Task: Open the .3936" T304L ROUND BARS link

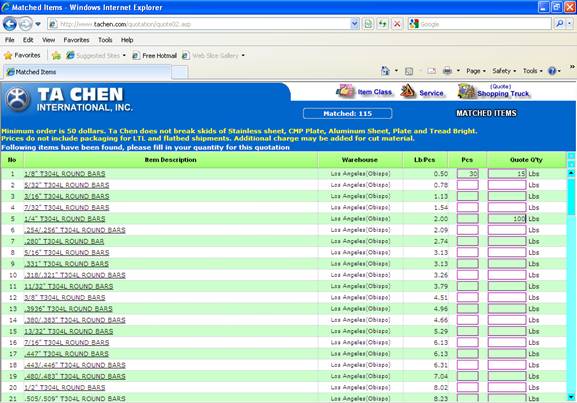Action: [x=68, y=309]
